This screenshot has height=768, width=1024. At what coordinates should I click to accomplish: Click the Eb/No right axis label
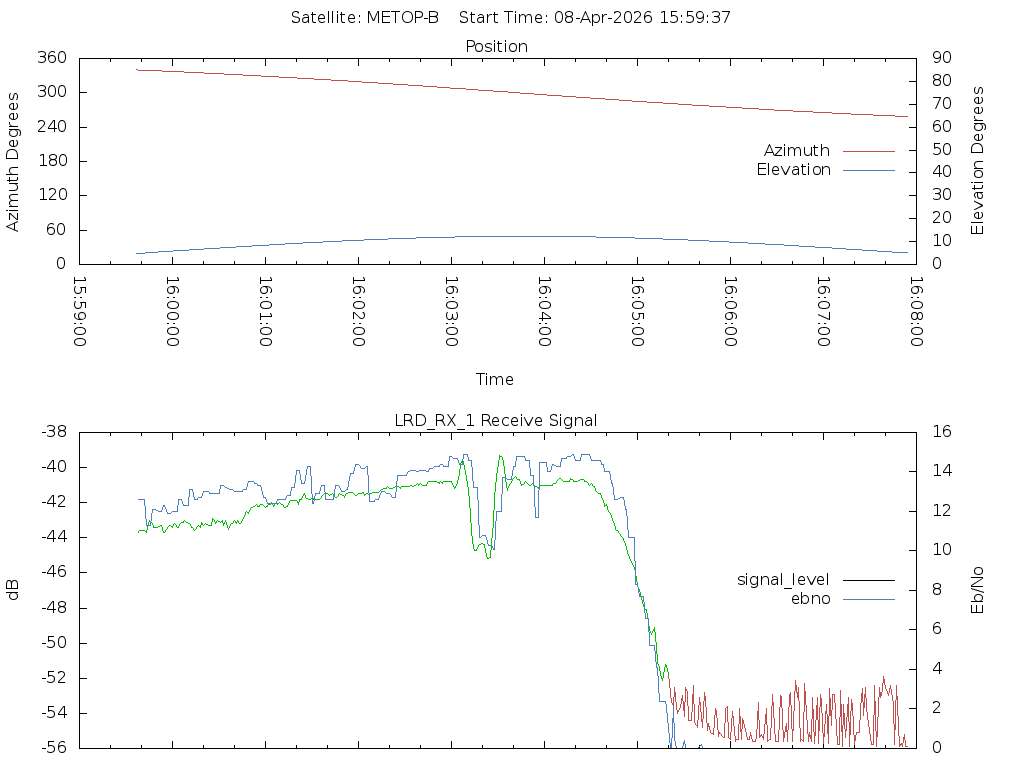tap(977, 590)
